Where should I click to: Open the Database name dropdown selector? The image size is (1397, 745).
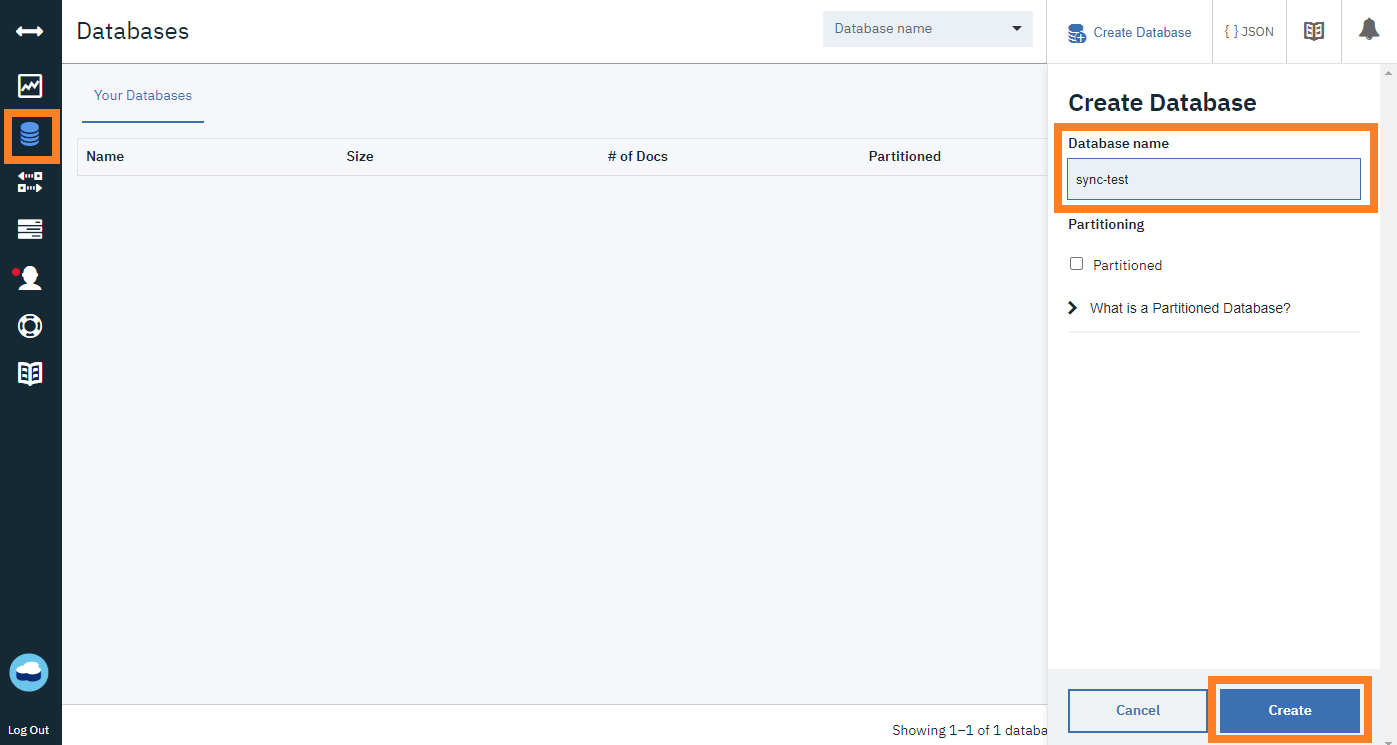927,29
